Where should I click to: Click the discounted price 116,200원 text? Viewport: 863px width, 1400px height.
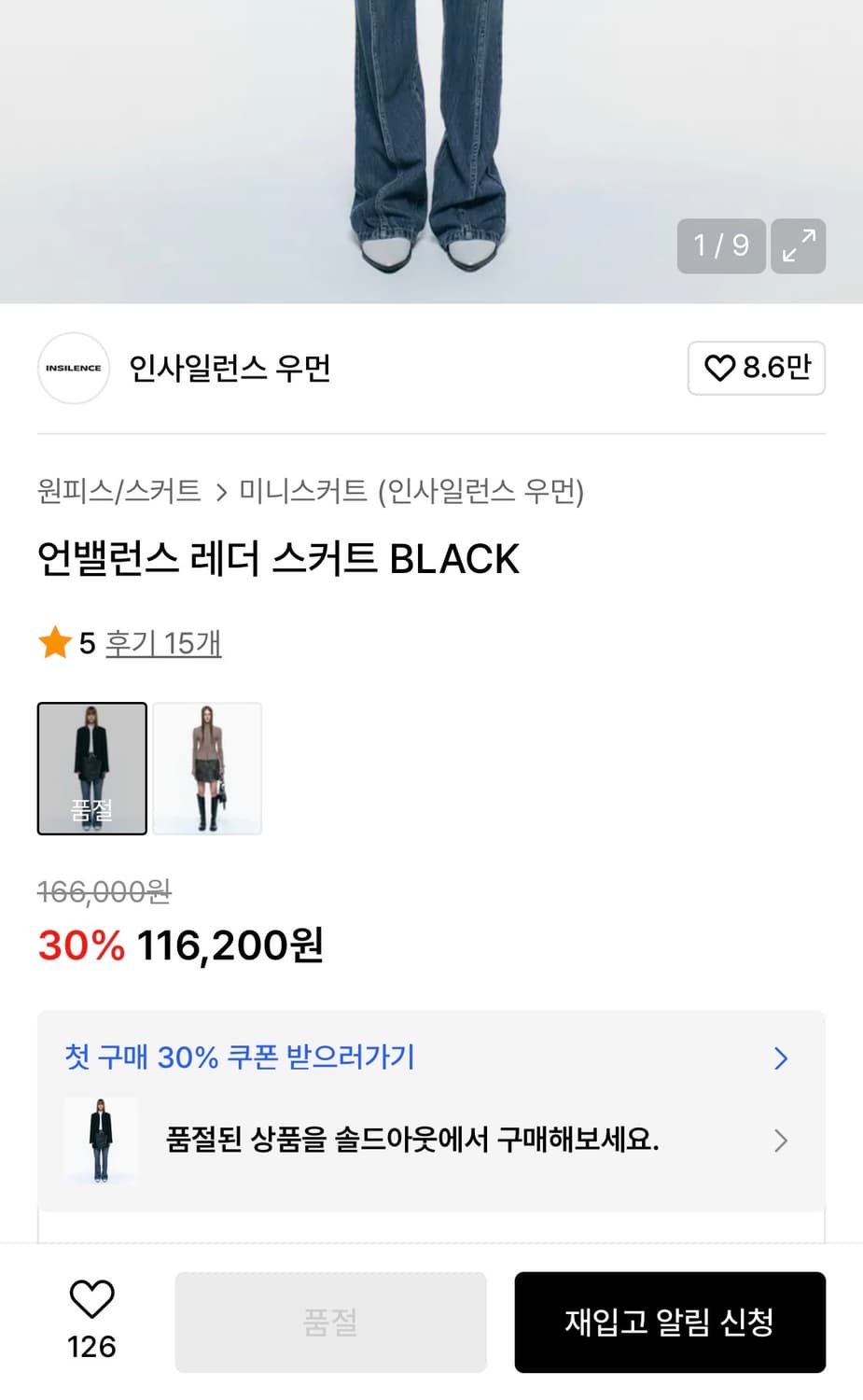click(230, 945)
